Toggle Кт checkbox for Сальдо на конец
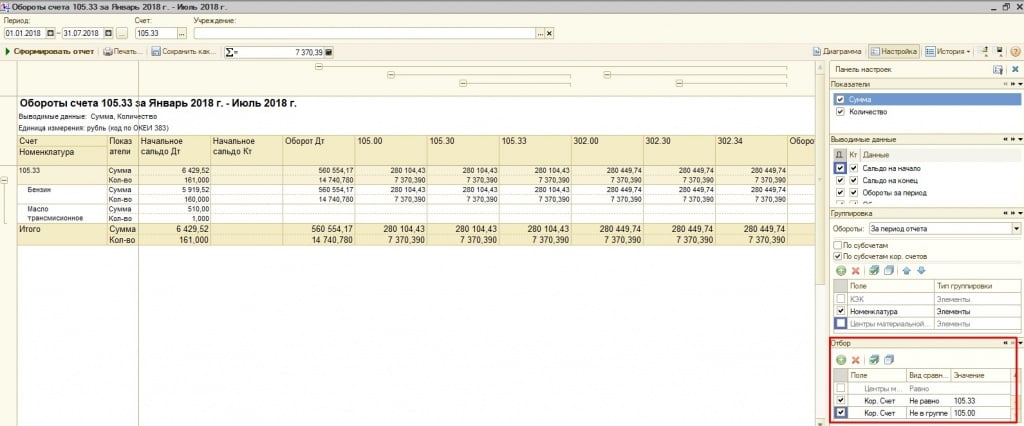Screen dimensions: 1024x426 [854, 180]
